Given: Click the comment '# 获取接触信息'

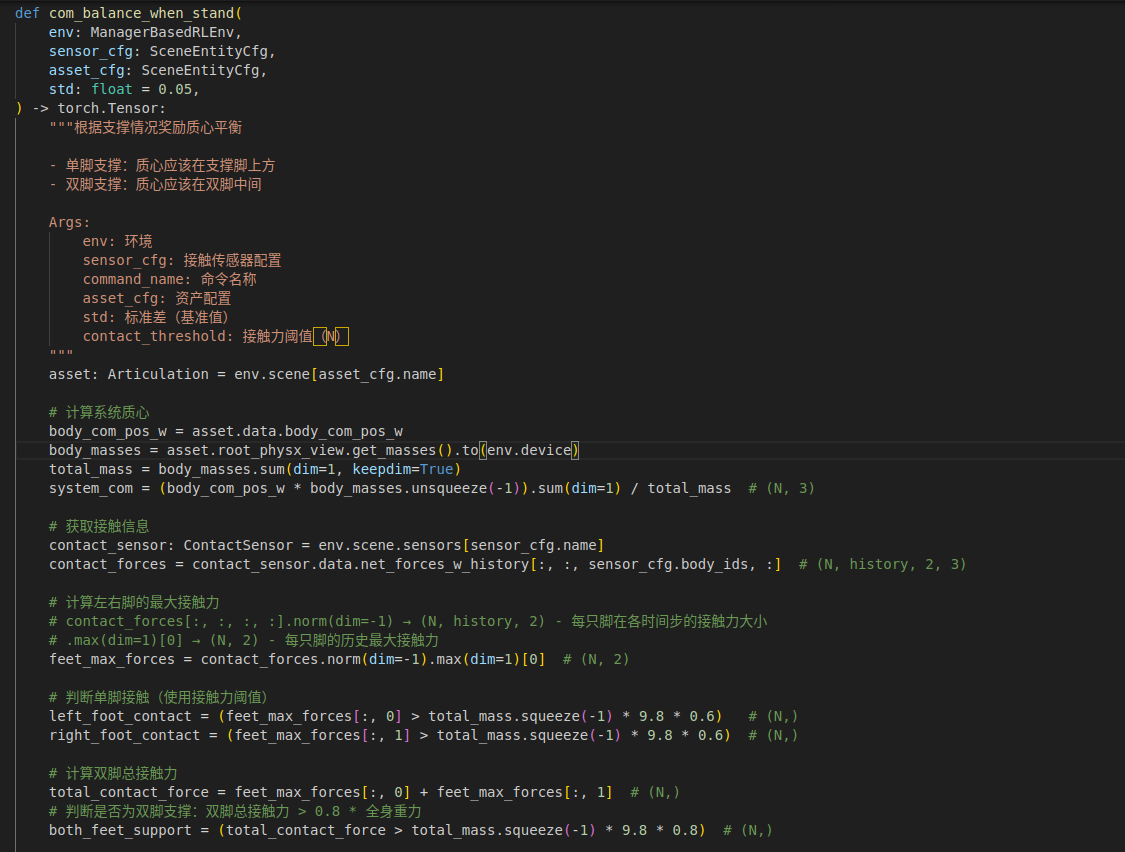Looking at the screenshot, I should pyautogui.click(x=99, y=526).
